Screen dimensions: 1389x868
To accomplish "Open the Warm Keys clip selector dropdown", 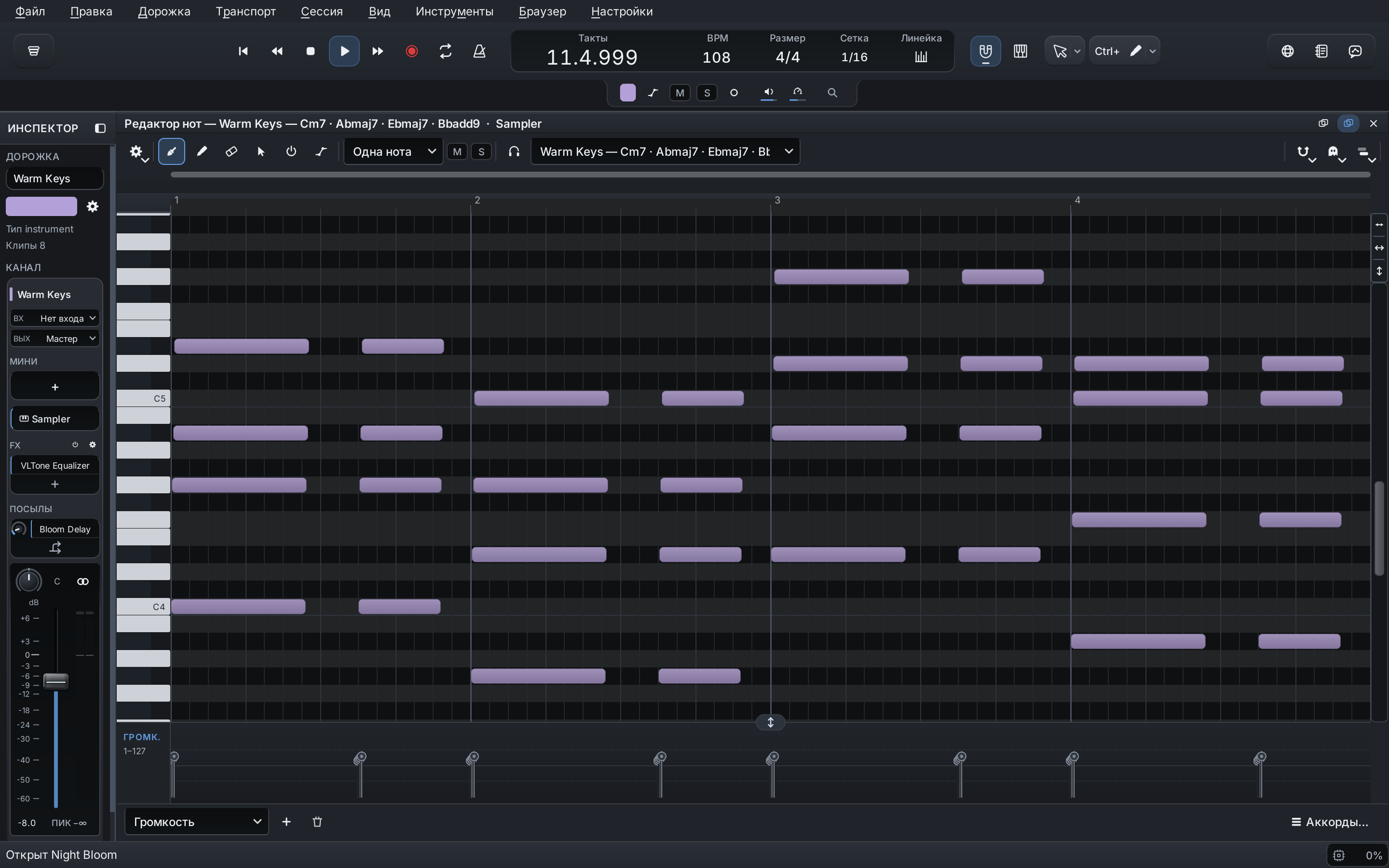I will (665, 151).
